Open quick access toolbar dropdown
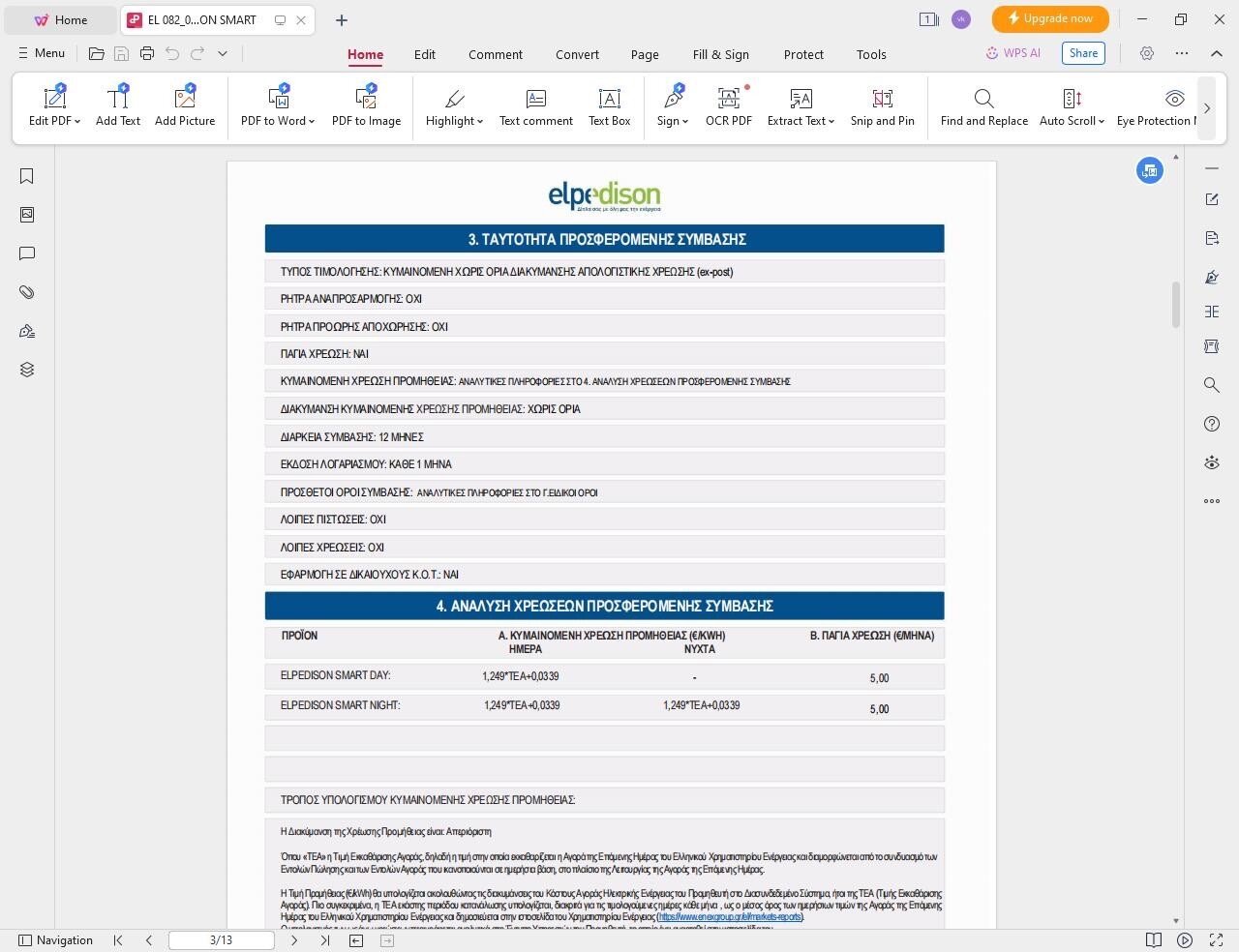1239x952 pixels. (x=223, y=54)
